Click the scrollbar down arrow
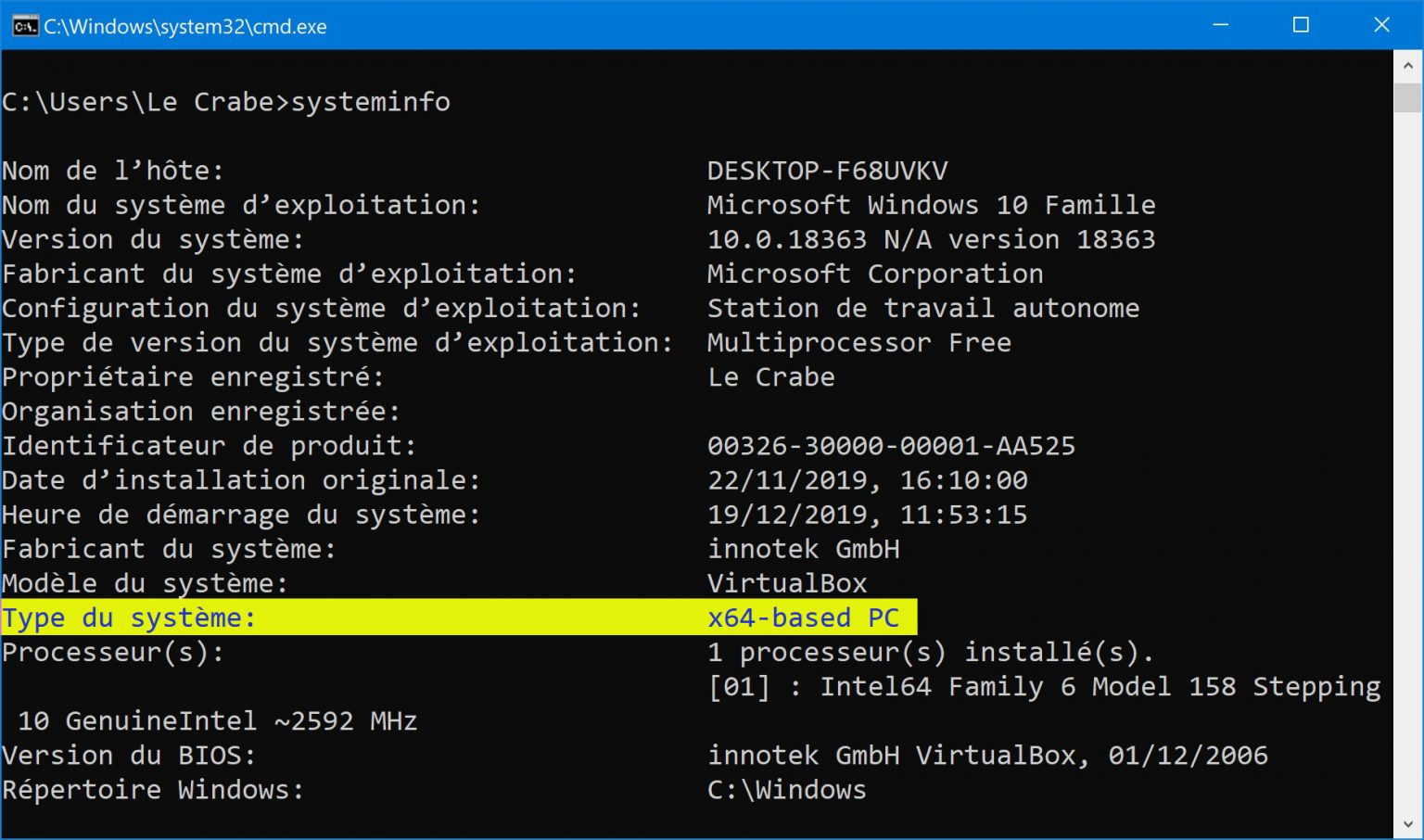 coord(1407,823)
